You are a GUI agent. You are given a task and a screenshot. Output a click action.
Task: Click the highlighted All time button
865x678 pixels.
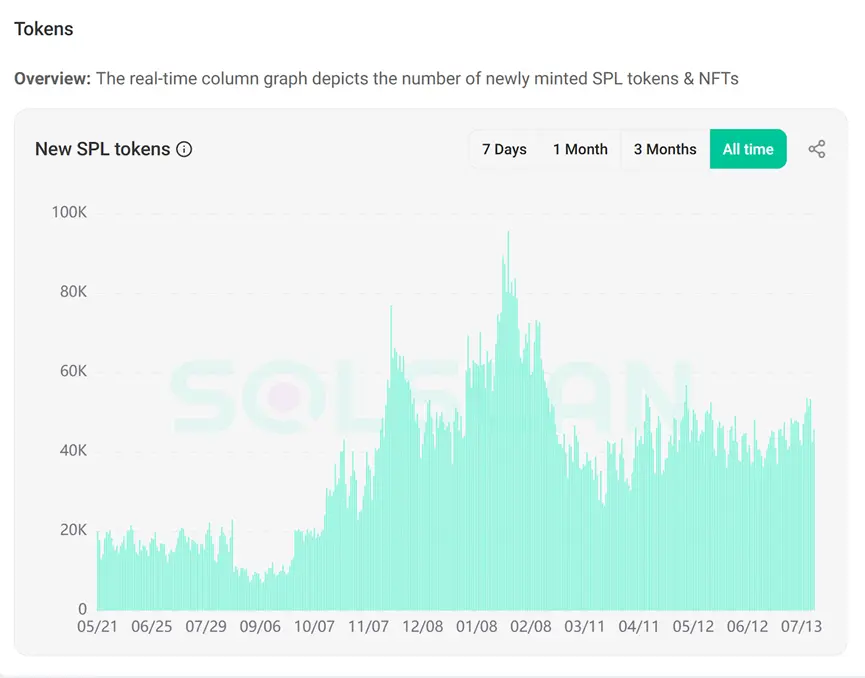tap(748, 149)
